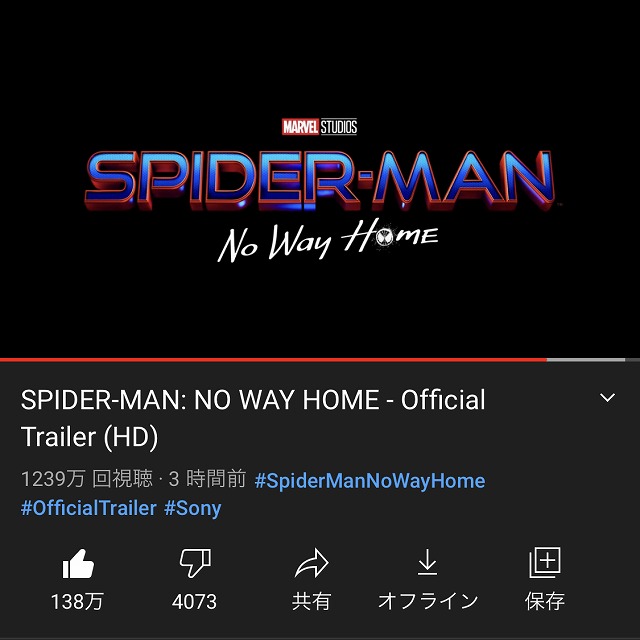This screenshot has width=640, height=640.
Task: Tap the 138万 like count label
Action: tap(77, 602)
